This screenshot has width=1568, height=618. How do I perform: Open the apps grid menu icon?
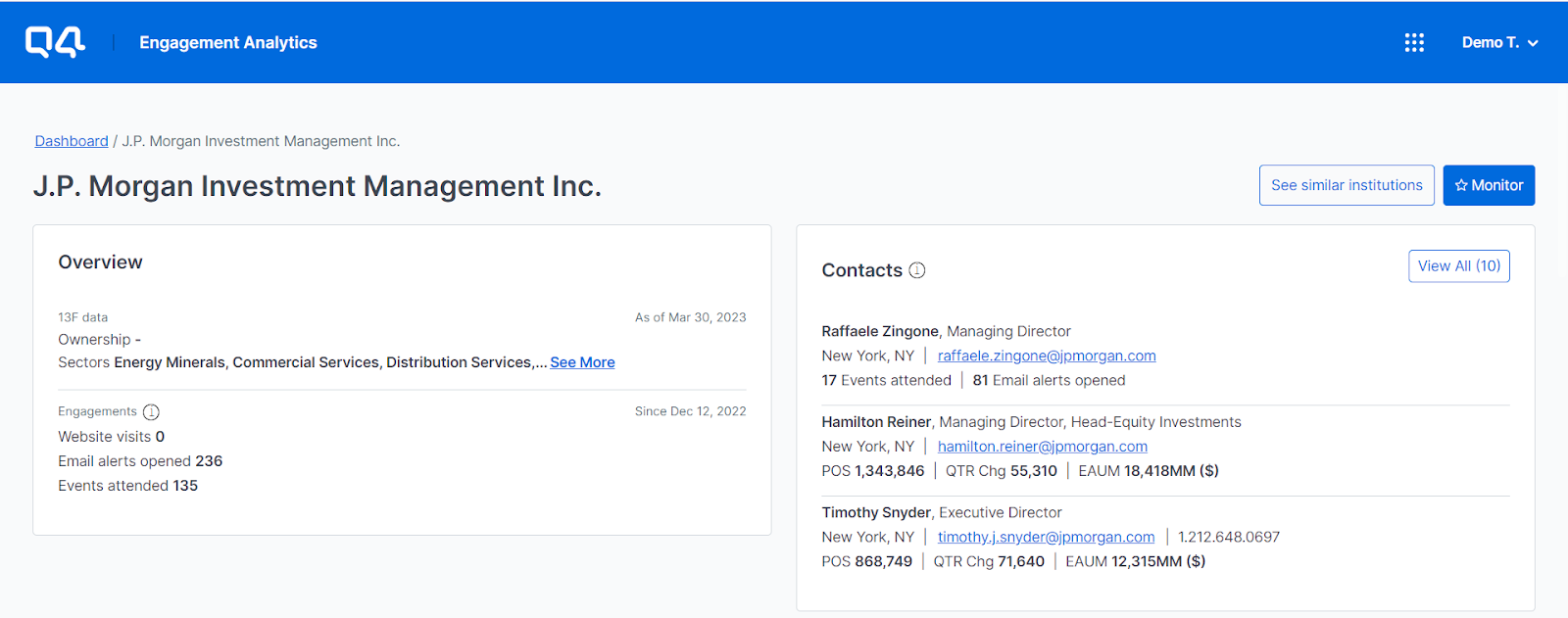(x=1414, y=42)
